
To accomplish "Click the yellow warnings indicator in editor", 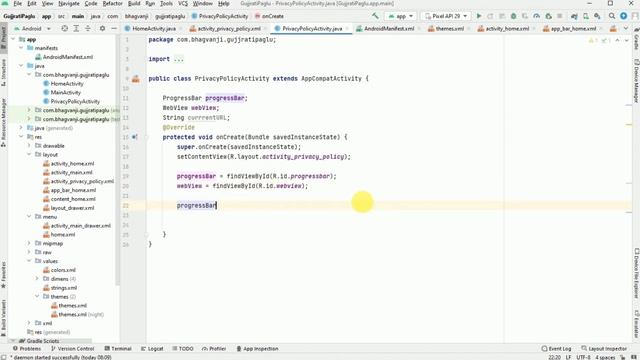I will [x=593, y=40].
